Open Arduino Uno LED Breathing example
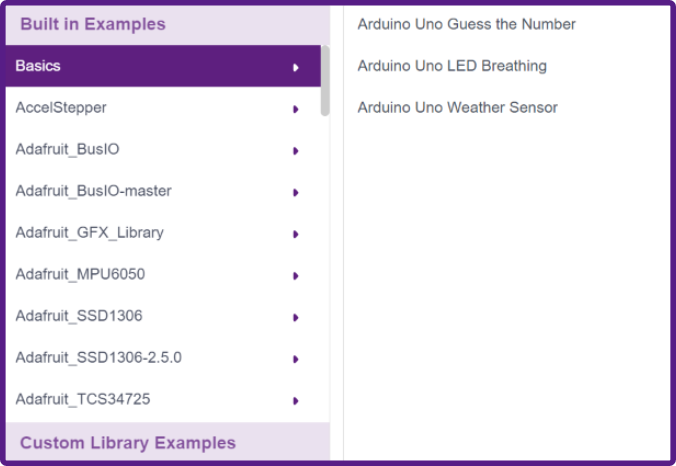676x466 pixels. (452, 66)
